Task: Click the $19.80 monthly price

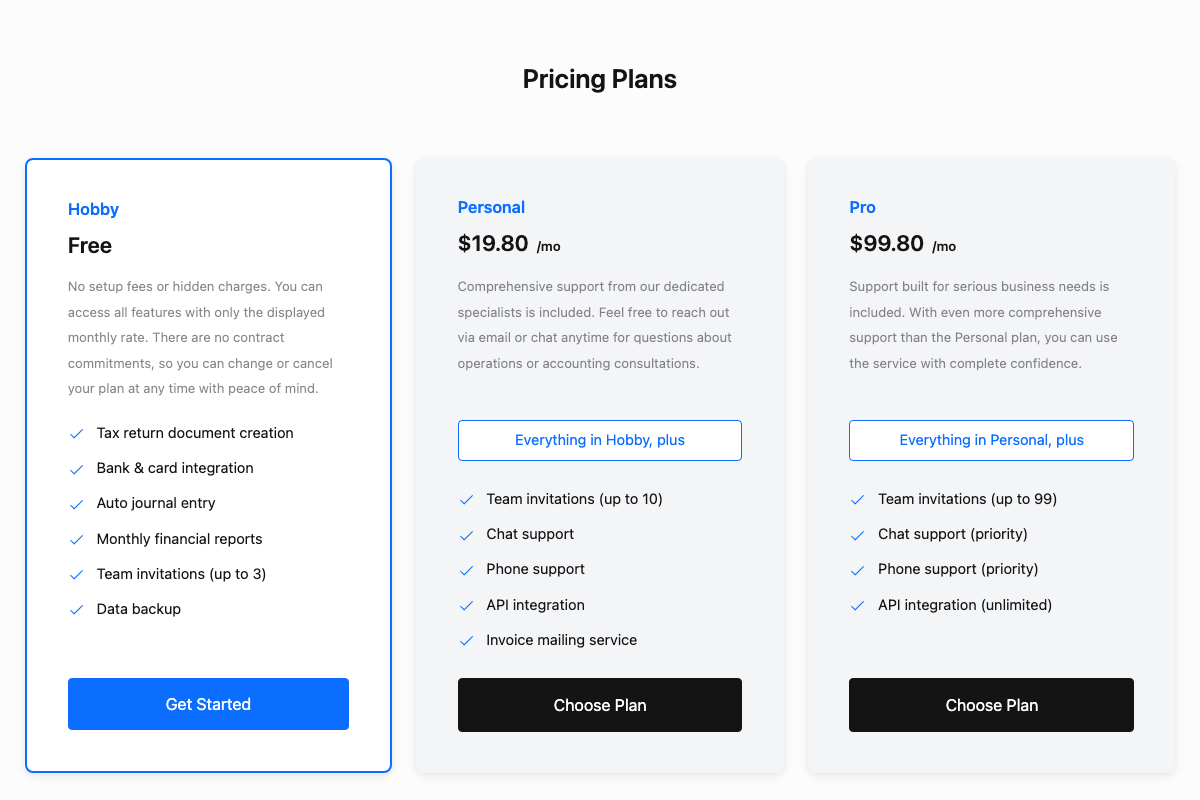Action: (x=493, y=243)
